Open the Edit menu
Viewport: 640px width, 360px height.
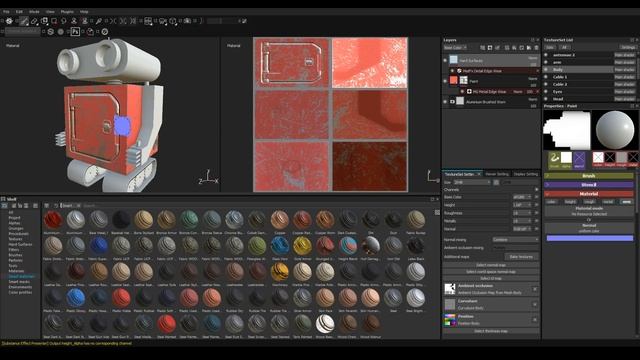coord(19,11)
